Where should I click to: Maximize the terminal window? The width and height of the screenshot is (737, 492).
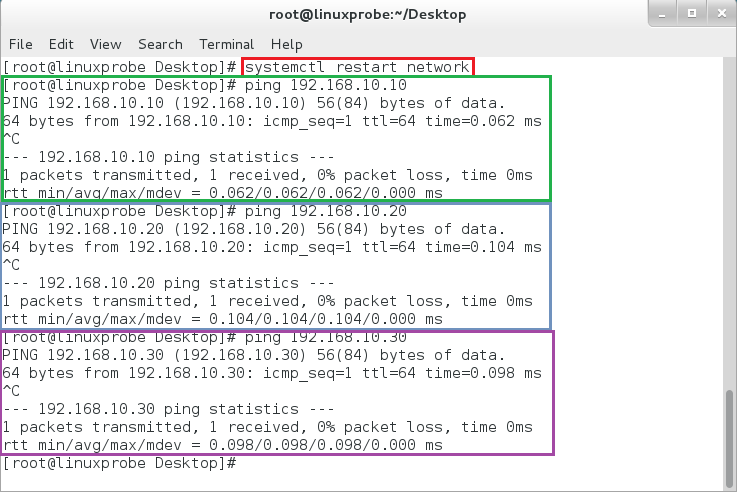[x=690, y=15]
